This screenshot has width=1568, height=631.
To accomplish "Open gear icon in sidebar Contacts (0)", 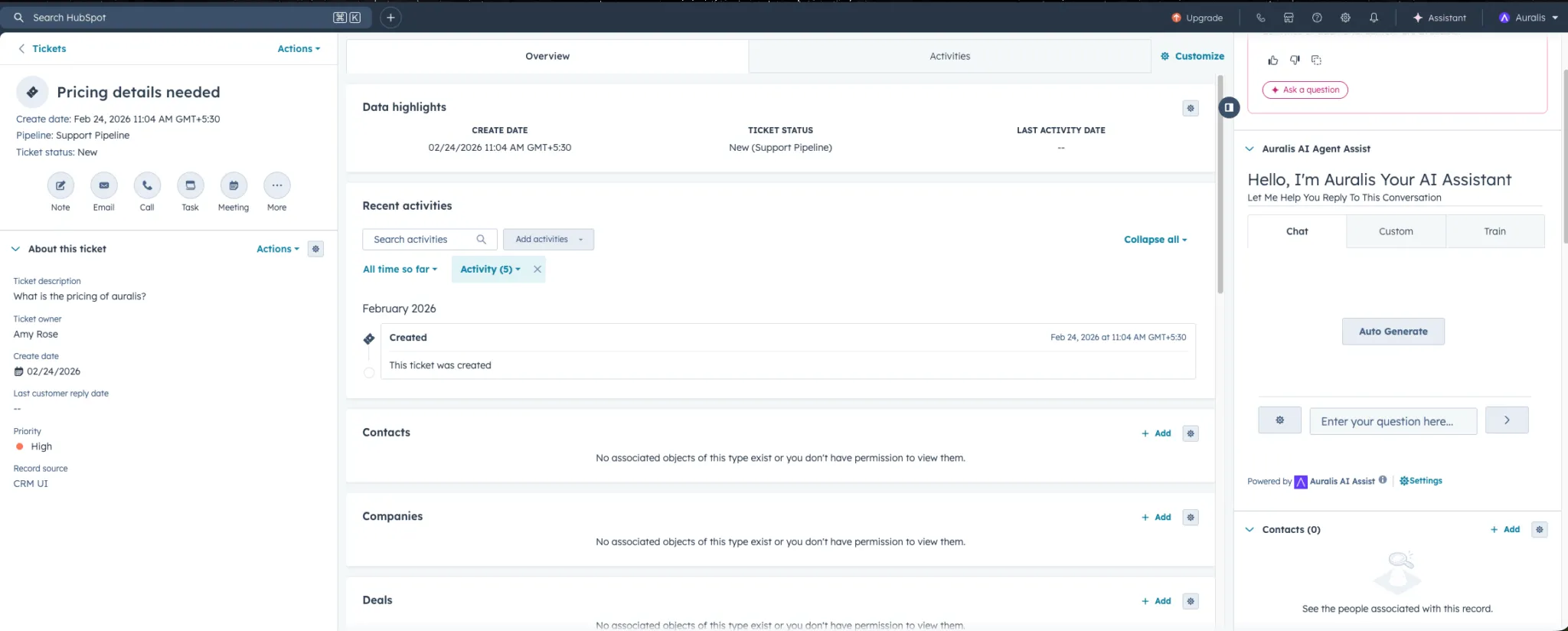I will [1540, 529].
